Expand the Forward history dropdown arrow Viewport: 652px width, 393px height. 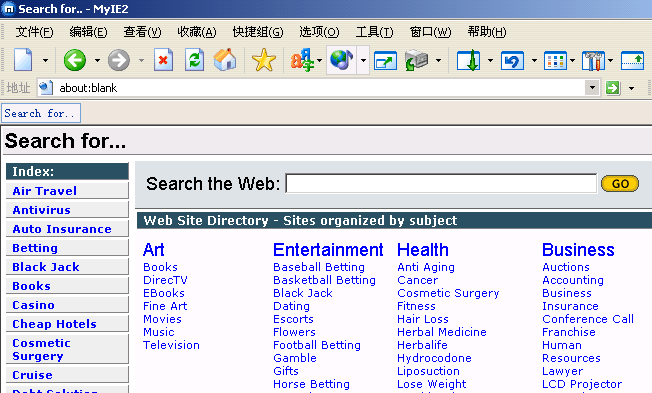tap(141, 60)
